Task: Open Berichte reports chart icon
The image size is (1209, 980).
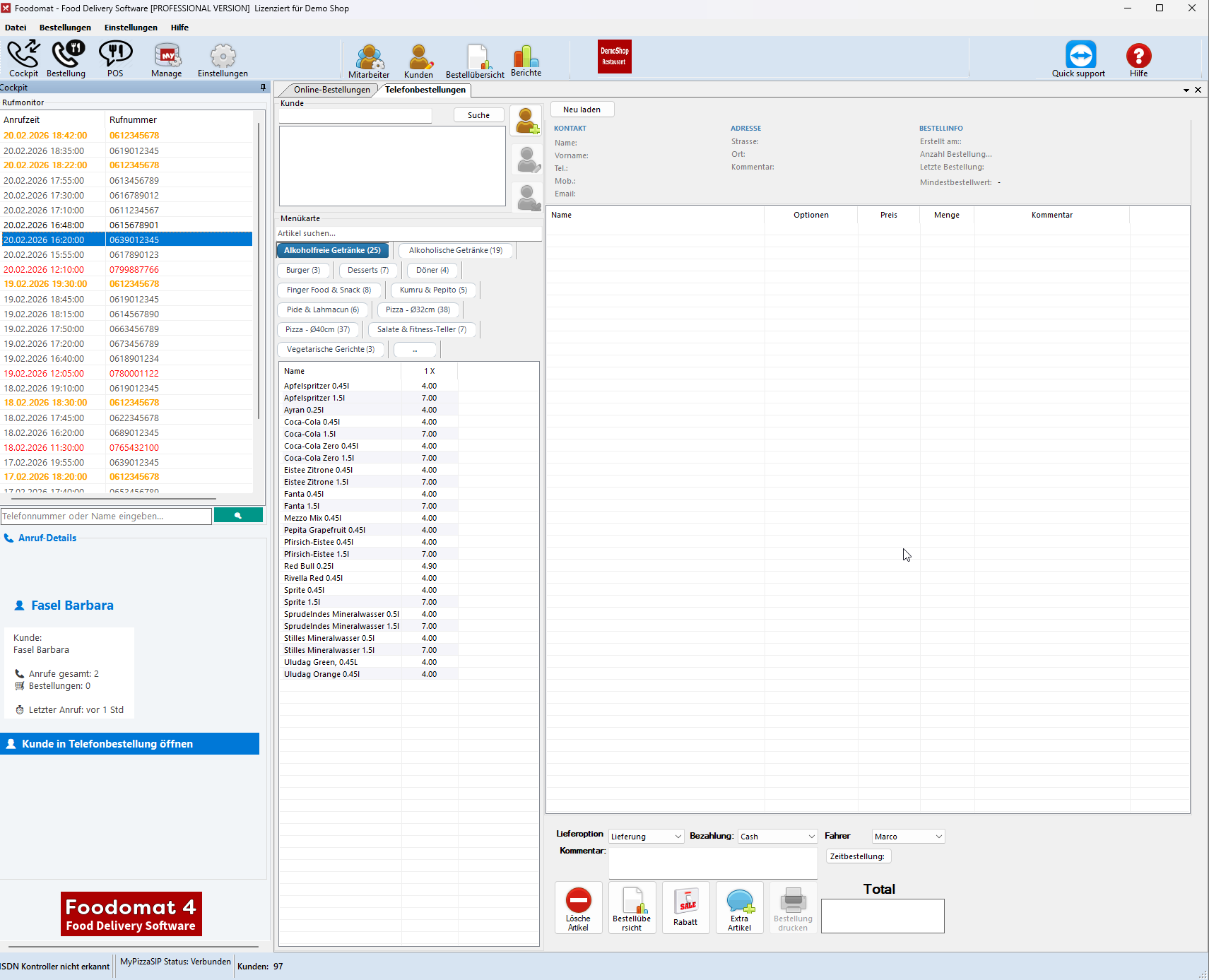Action: [x=526, y=57]
